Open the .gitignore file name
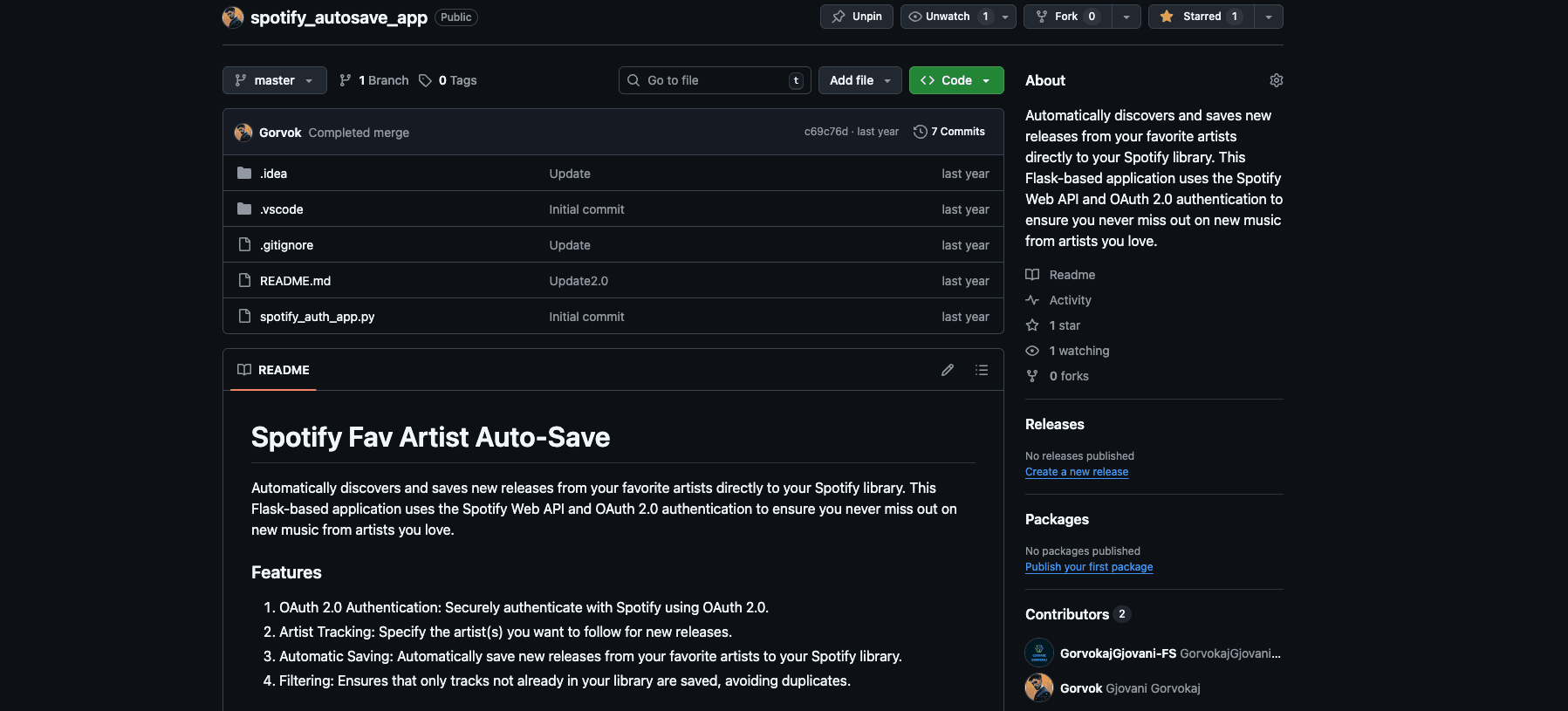The width and height of the screenshot is (1568, 711). [286, 245]
